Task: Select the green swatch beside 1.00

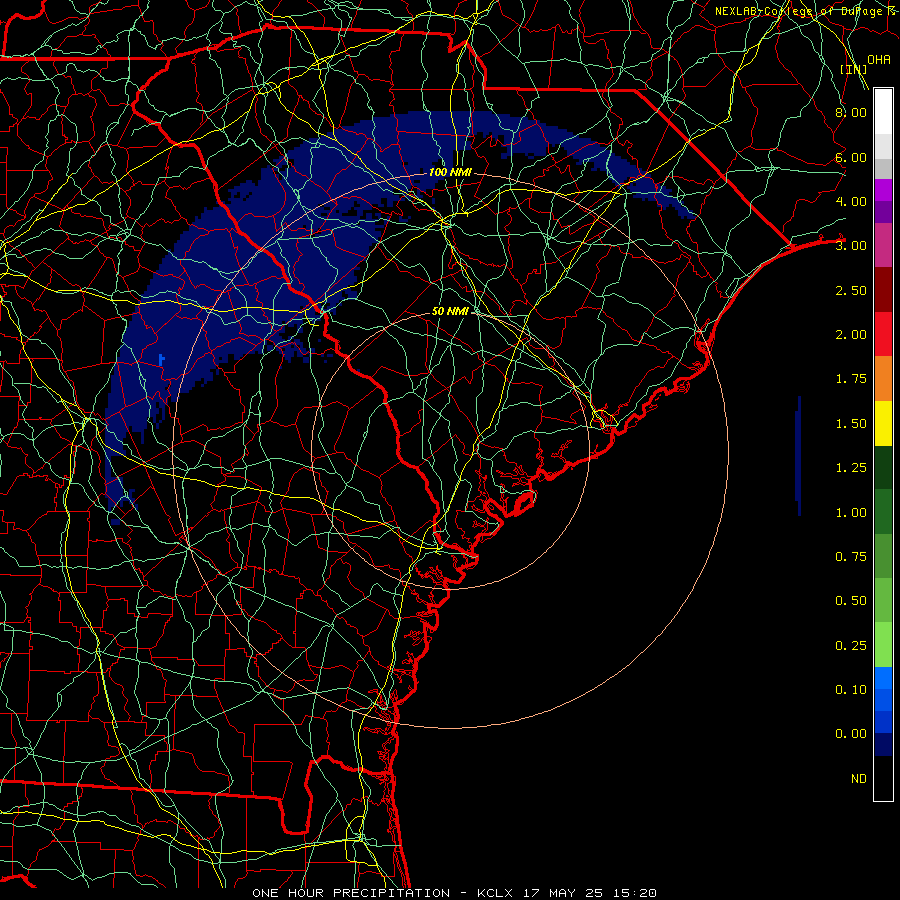Action: [883, 512]
